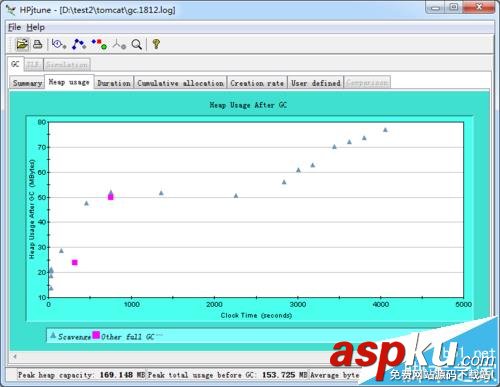
Task: Open the Cumulative allocation tab
Action: coord(180,83)
